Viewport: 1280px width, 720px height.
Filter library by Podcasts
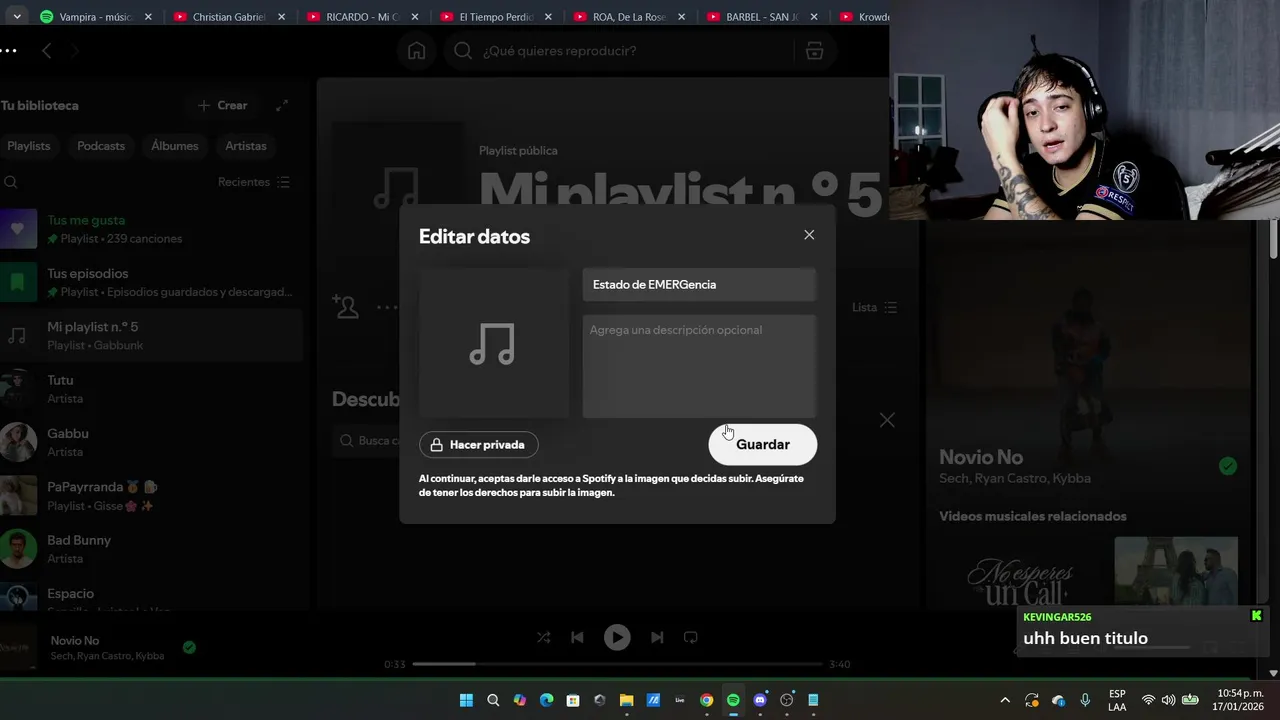click(101, 146)
